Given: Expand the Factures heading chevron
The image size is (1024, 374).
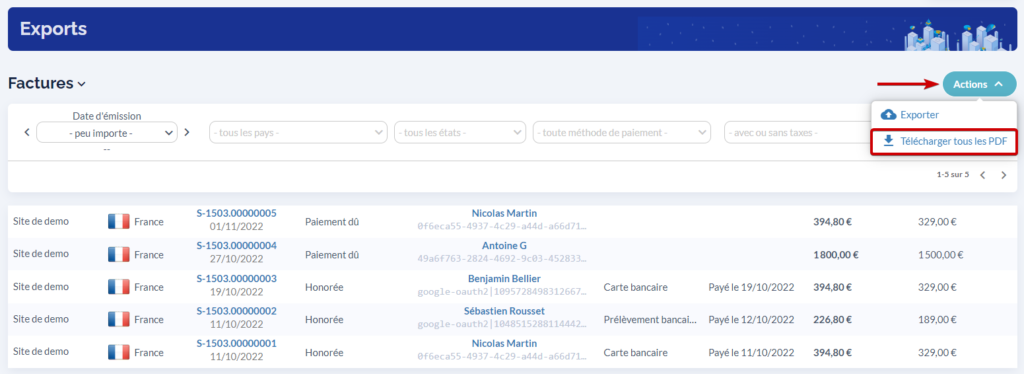Looking at the screenshot, I should coord(82,84).
